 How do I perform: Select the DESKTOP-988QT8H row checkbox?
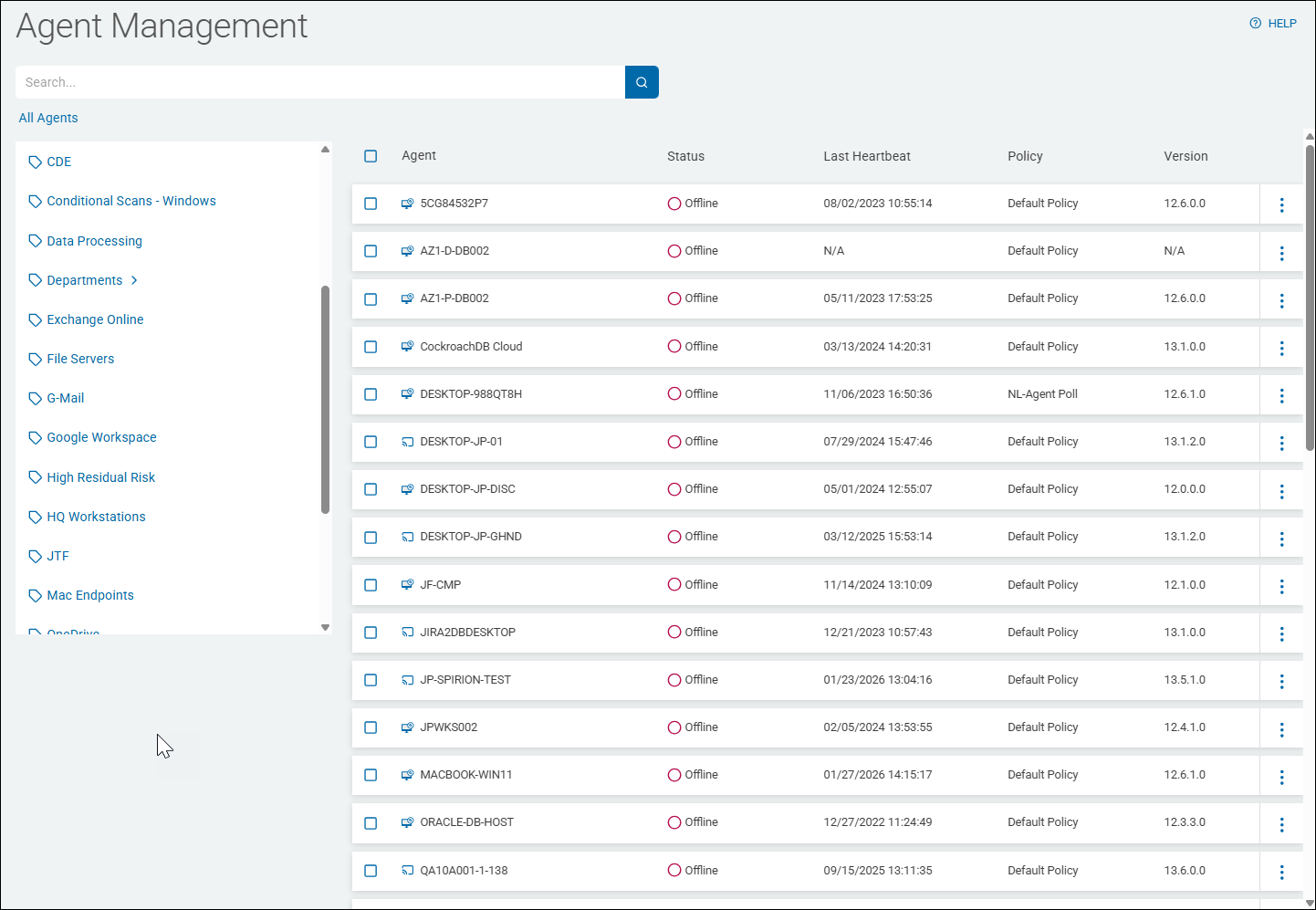click(371, 394)
